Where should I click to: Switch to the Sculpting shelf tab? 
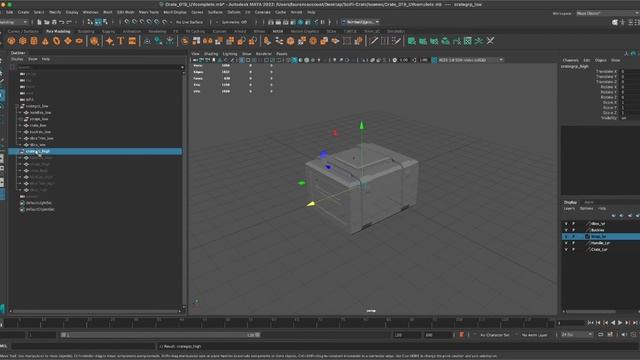[x=86, y=31]
